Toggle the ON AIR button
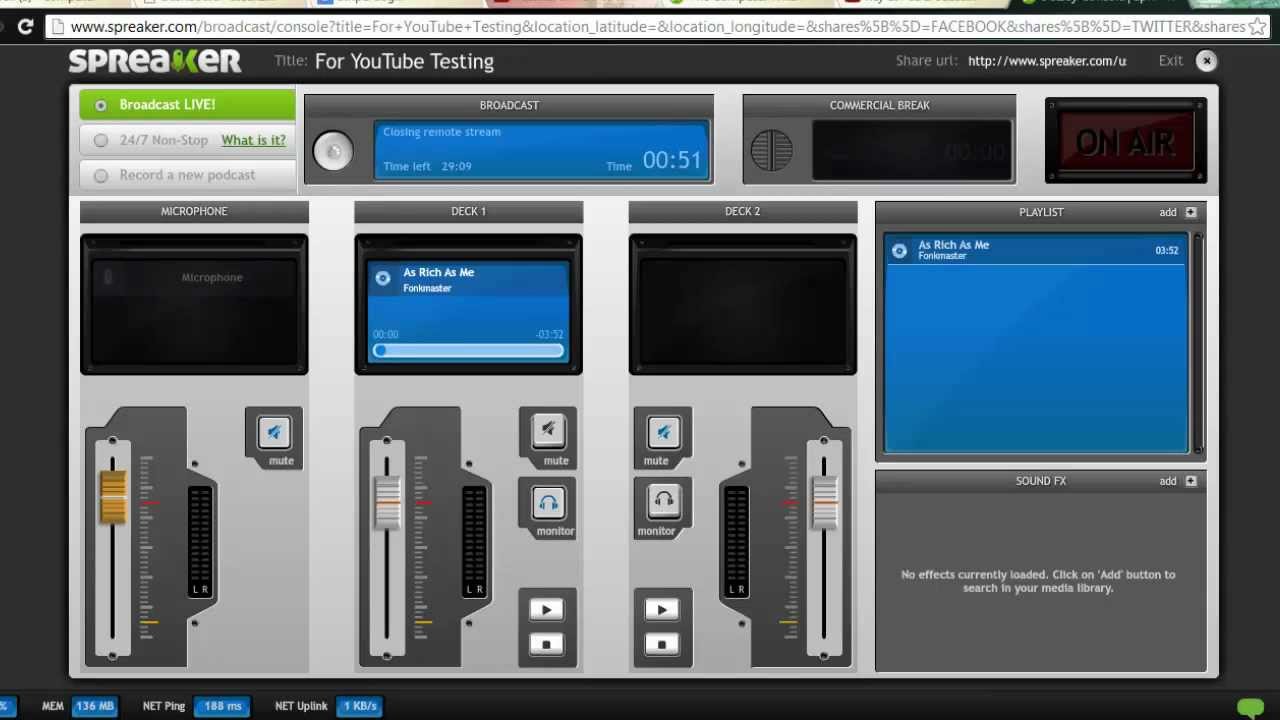 [x=1126, y=141]
